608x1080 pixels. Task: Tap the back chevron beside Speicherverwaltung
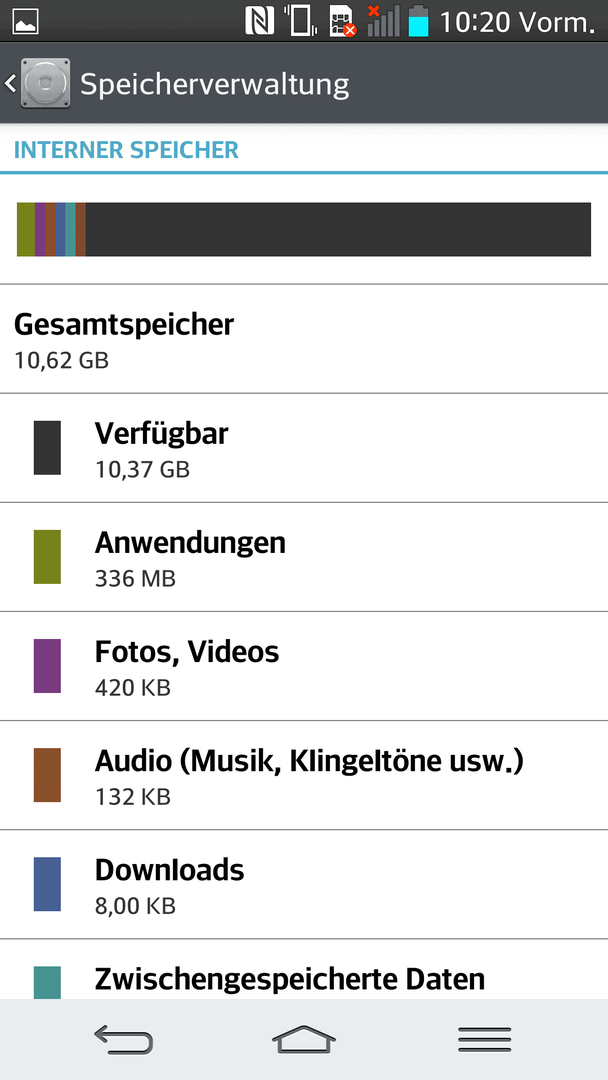[x=10, y=83]
